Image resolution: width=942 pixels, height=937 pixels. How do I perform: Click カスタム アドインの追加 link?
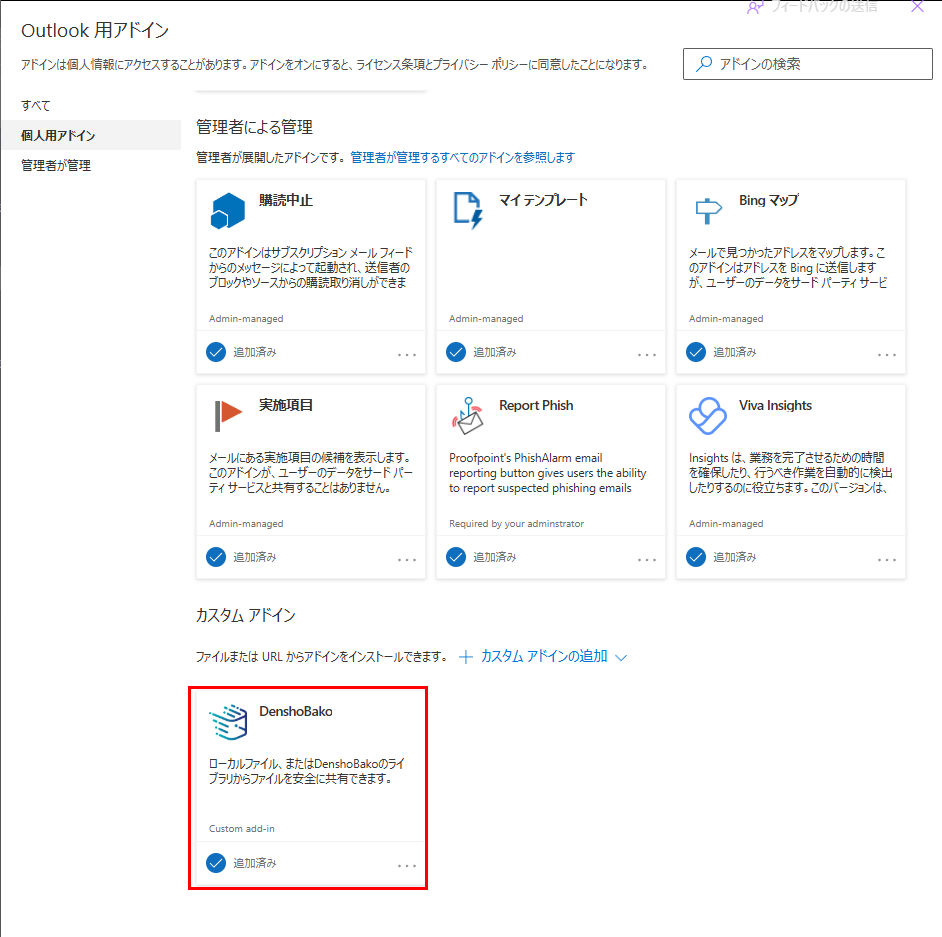coord(544,656)
